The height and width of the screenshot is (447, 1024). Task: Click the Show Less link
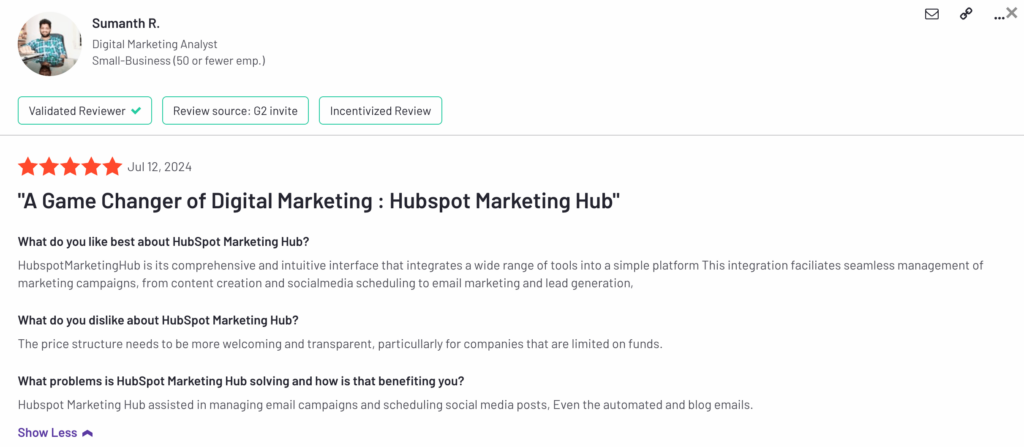(x=47, y=433)
